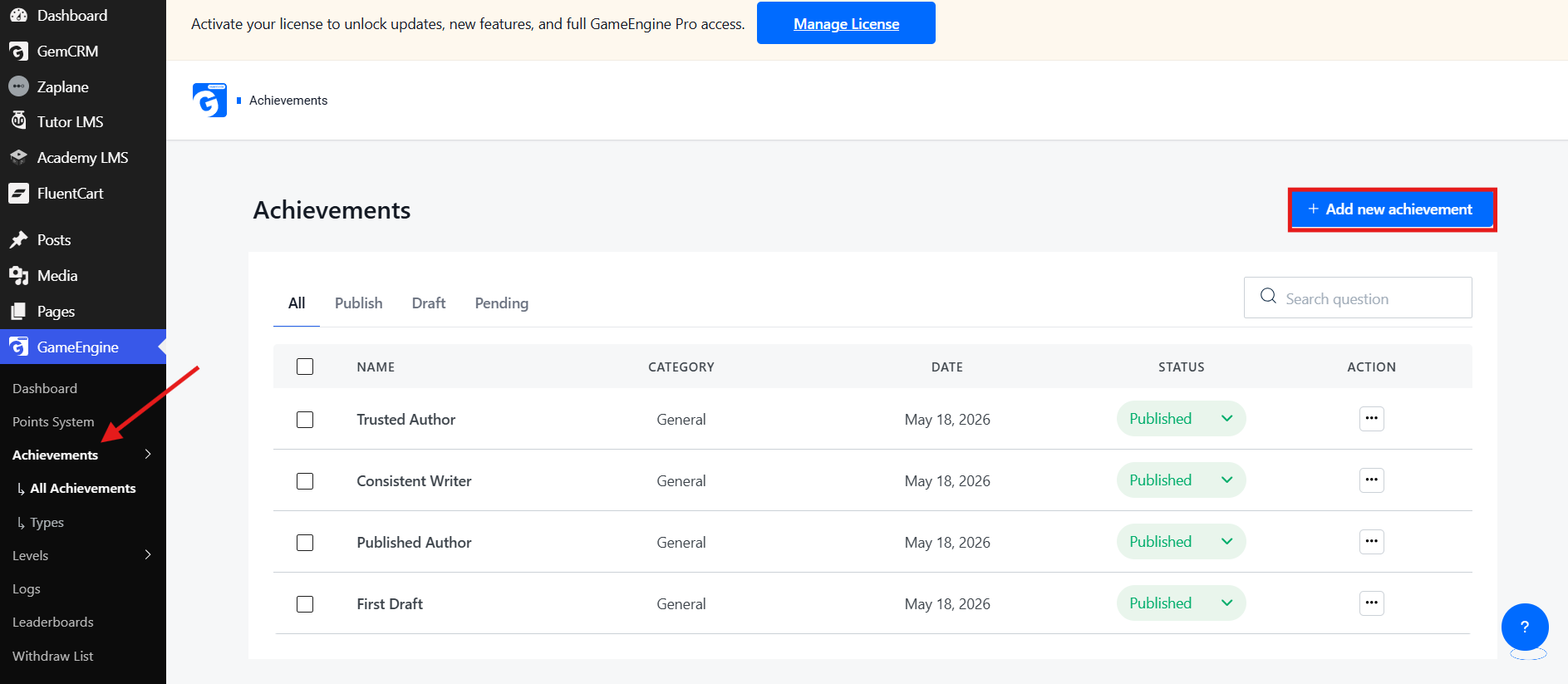Open action menu for Consistent Writer
Image resolution: width=1568 pixels, height=684 pixels.
pos(1372,480)
